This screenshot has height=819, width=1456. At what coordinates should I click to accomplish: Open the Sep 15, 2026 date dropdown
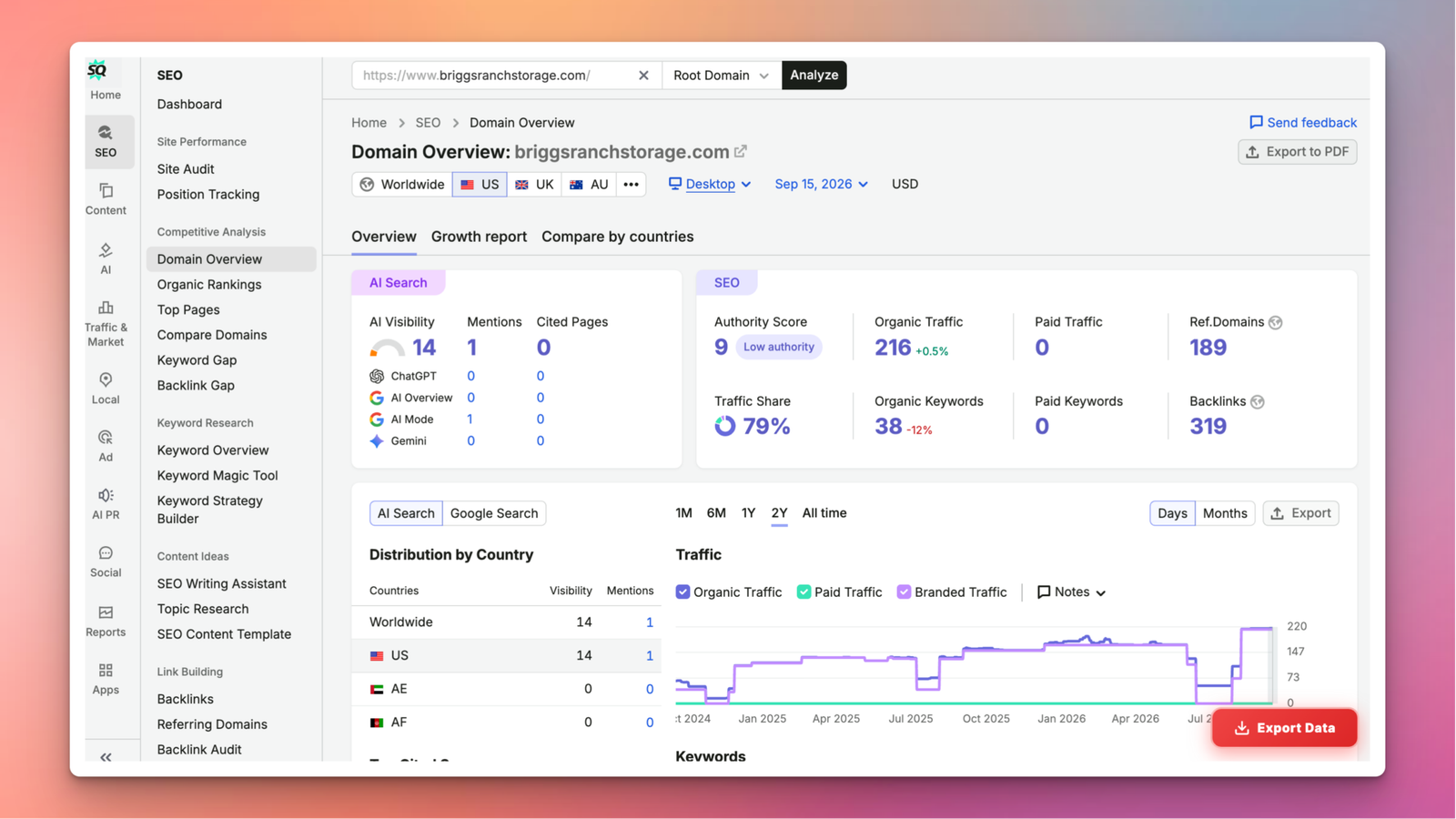tap(821, 184)
